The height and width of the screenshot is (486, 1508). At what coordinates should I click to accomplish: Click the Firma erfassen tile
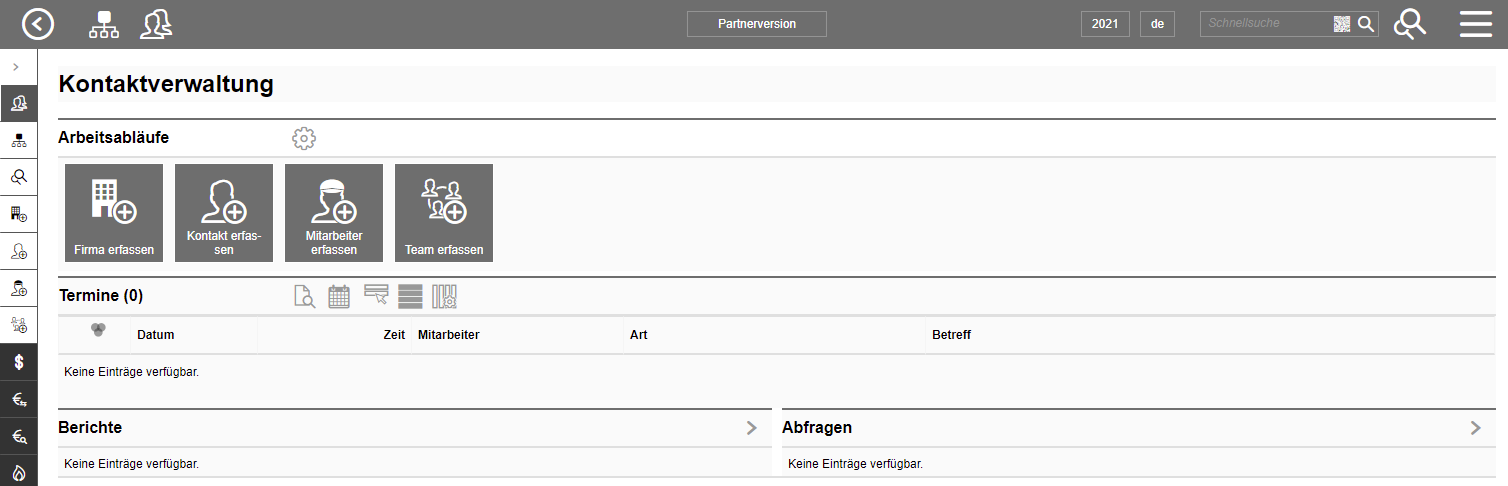click(x=114, y=213)
